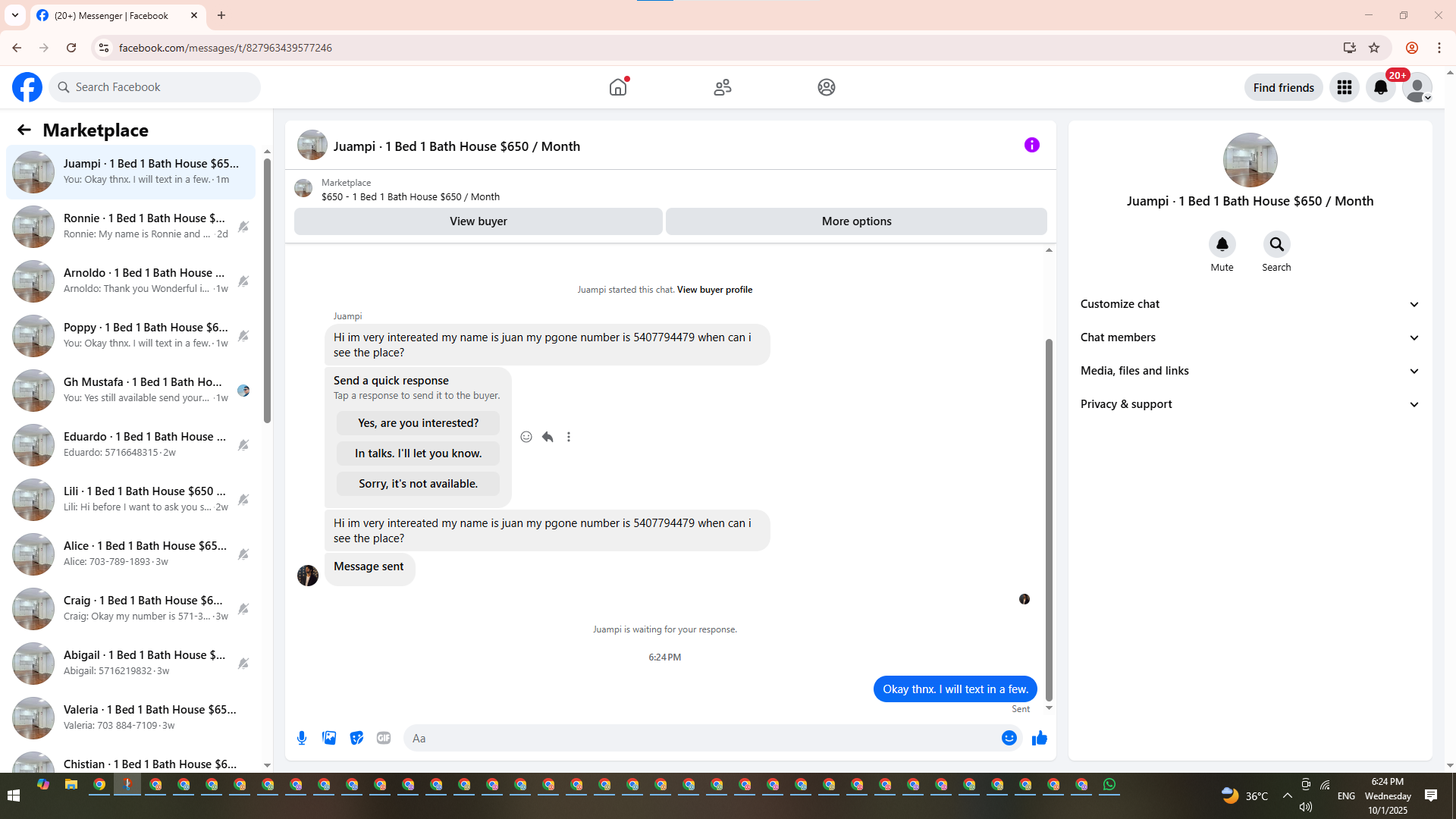Screen dimensions: 1456x819
Task: Search within conversation using magnifier icon
Action: [1277, 244]
